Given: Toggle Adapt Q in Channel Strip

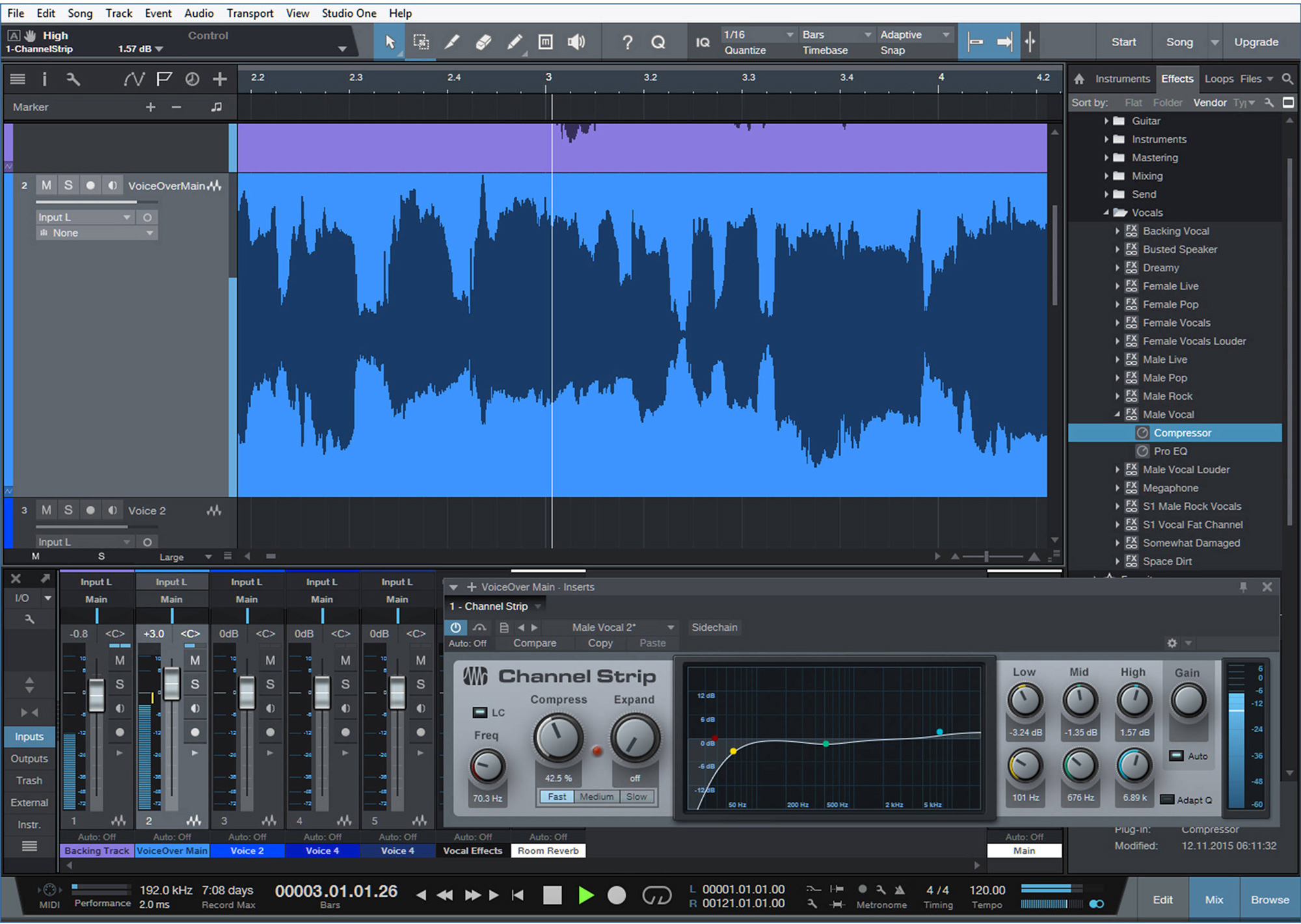Looking at the screenshot, I should pos(1167,800).
